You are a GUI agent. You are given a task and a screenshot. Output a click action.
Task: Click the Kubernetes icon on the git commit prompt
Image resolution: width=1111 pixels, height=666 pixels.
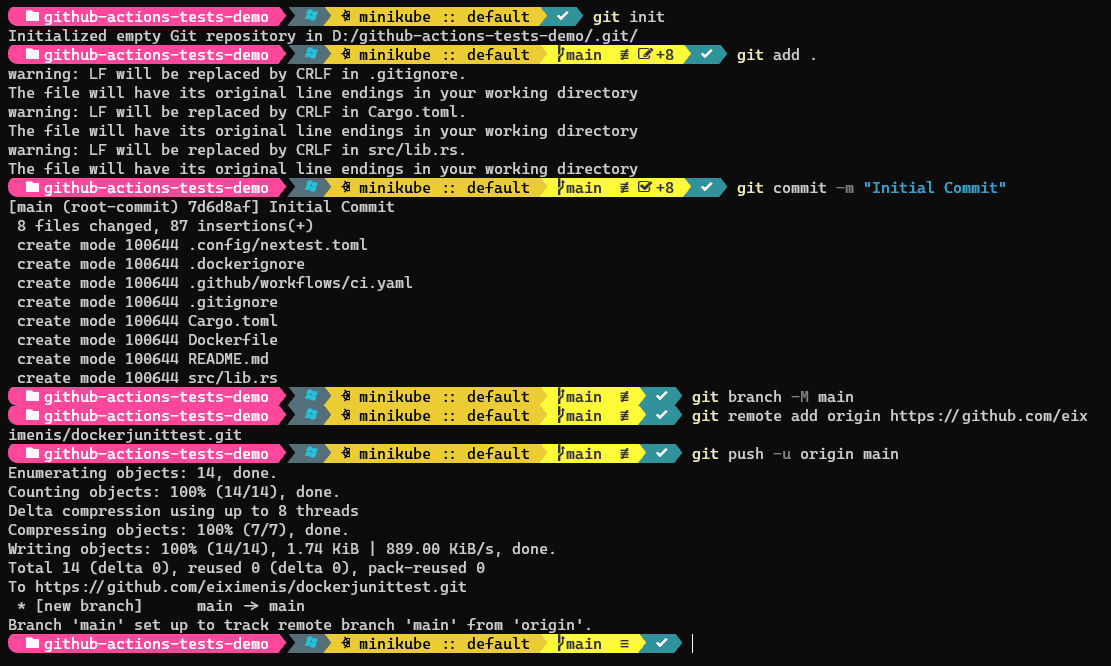tap(347, 188)
